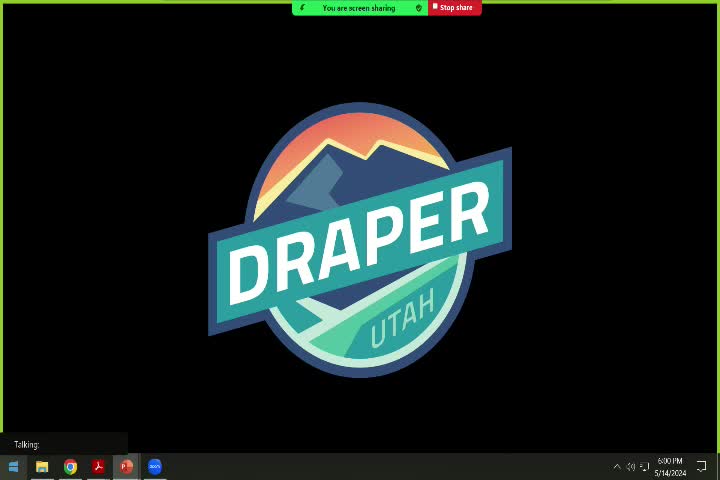The image size is (720, 480).
Task: Switch to PowerPoint in the taskbar
Action: point(126,467)
